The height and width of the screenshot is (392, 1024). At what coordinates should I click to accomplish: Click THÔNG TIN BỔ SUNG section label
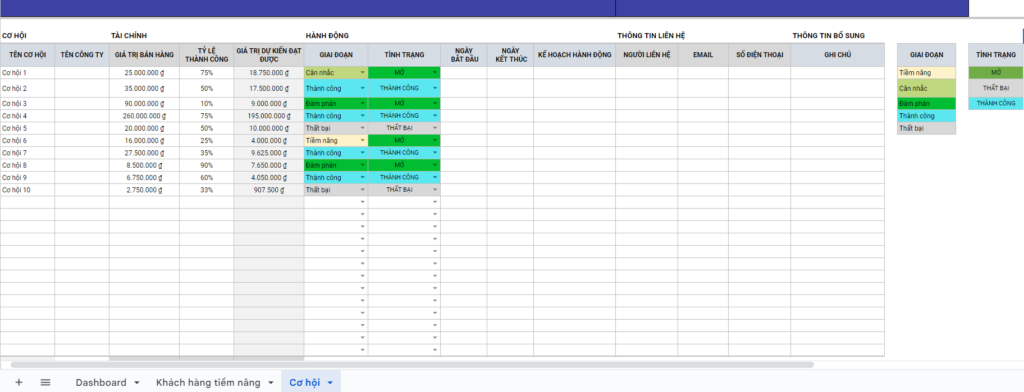[829, 35]
